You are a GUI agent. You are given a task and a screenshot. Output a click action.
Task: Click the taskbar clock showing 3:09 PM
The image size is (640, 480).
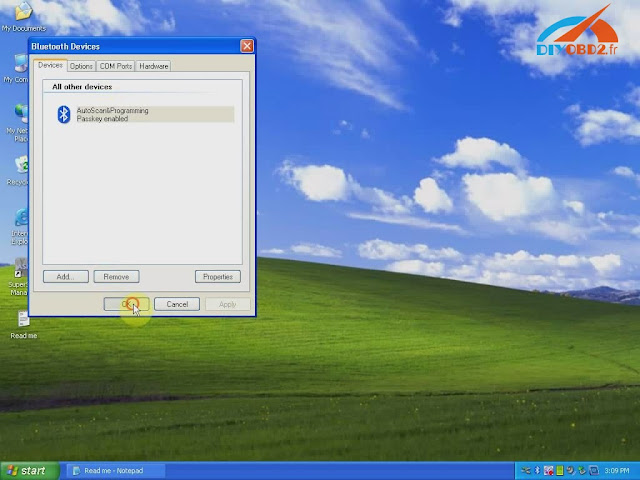[x=617, y=471]
